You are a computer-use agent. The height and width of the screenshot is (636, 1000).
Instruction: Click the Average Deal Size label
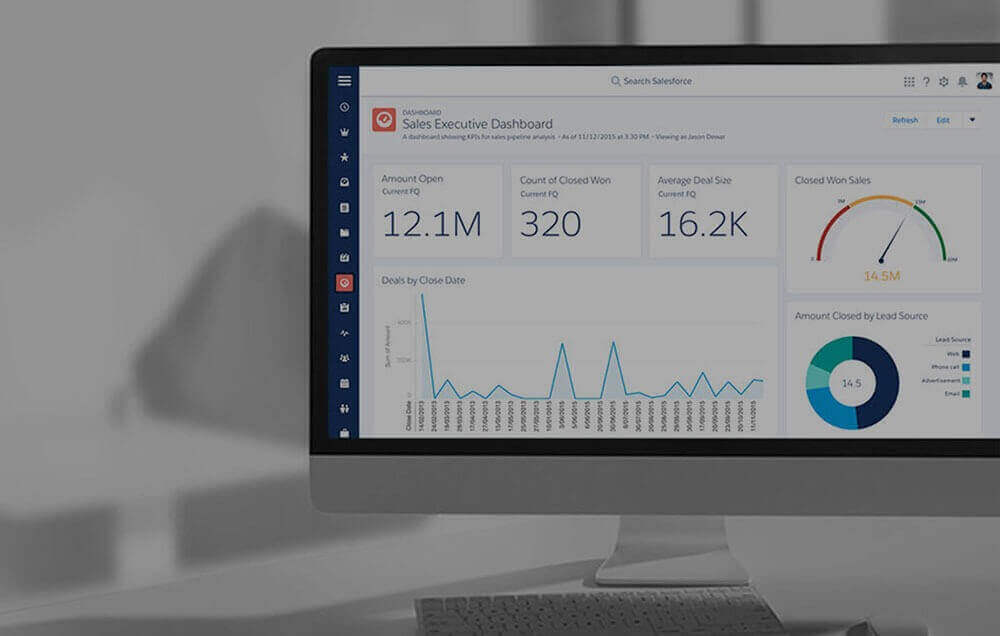click(695, 180)
